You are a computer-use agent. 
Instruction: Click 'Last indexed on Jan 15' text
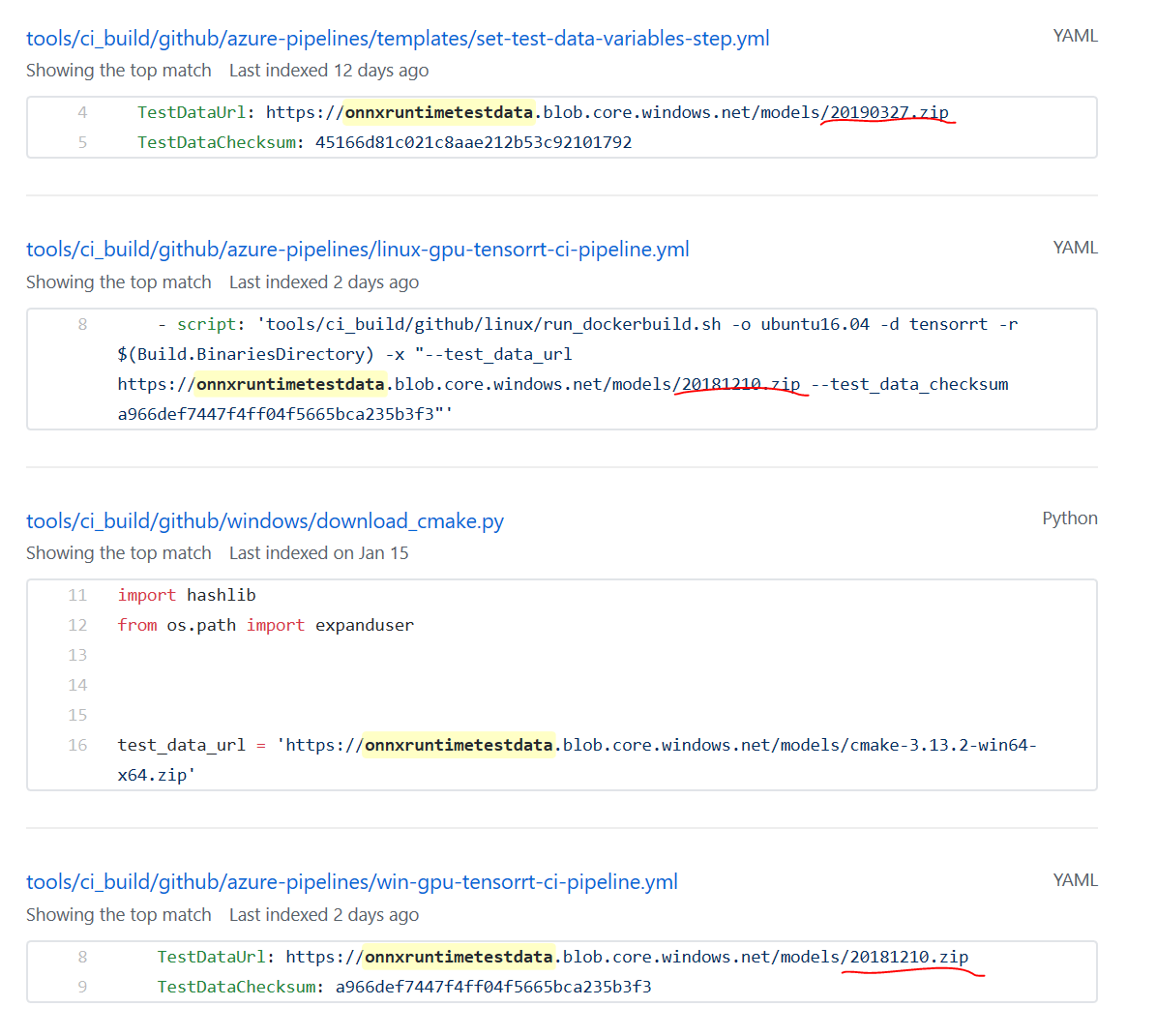point(318,553)
